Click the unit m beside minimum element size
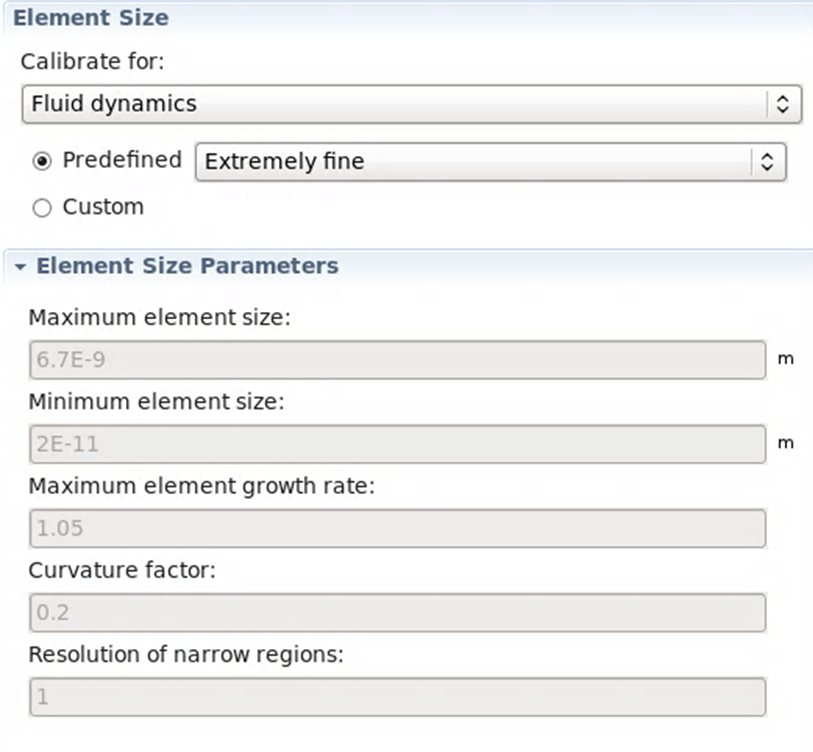This screenshot has width=813, height=752. (x=786, y=443)
